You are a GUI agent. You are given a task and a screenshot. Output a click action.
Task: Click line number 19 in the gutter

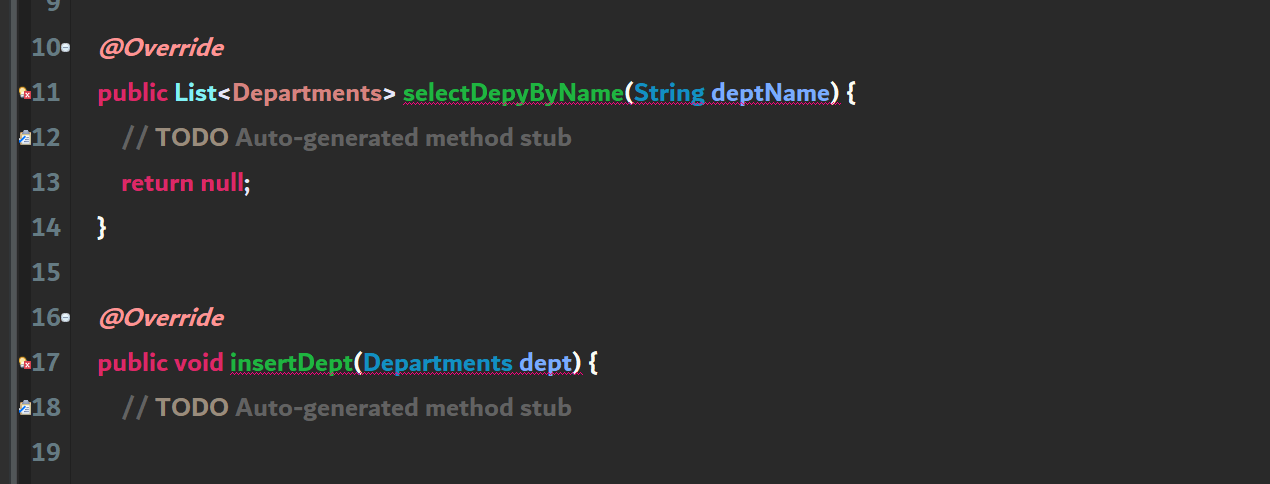pos(46,452)
